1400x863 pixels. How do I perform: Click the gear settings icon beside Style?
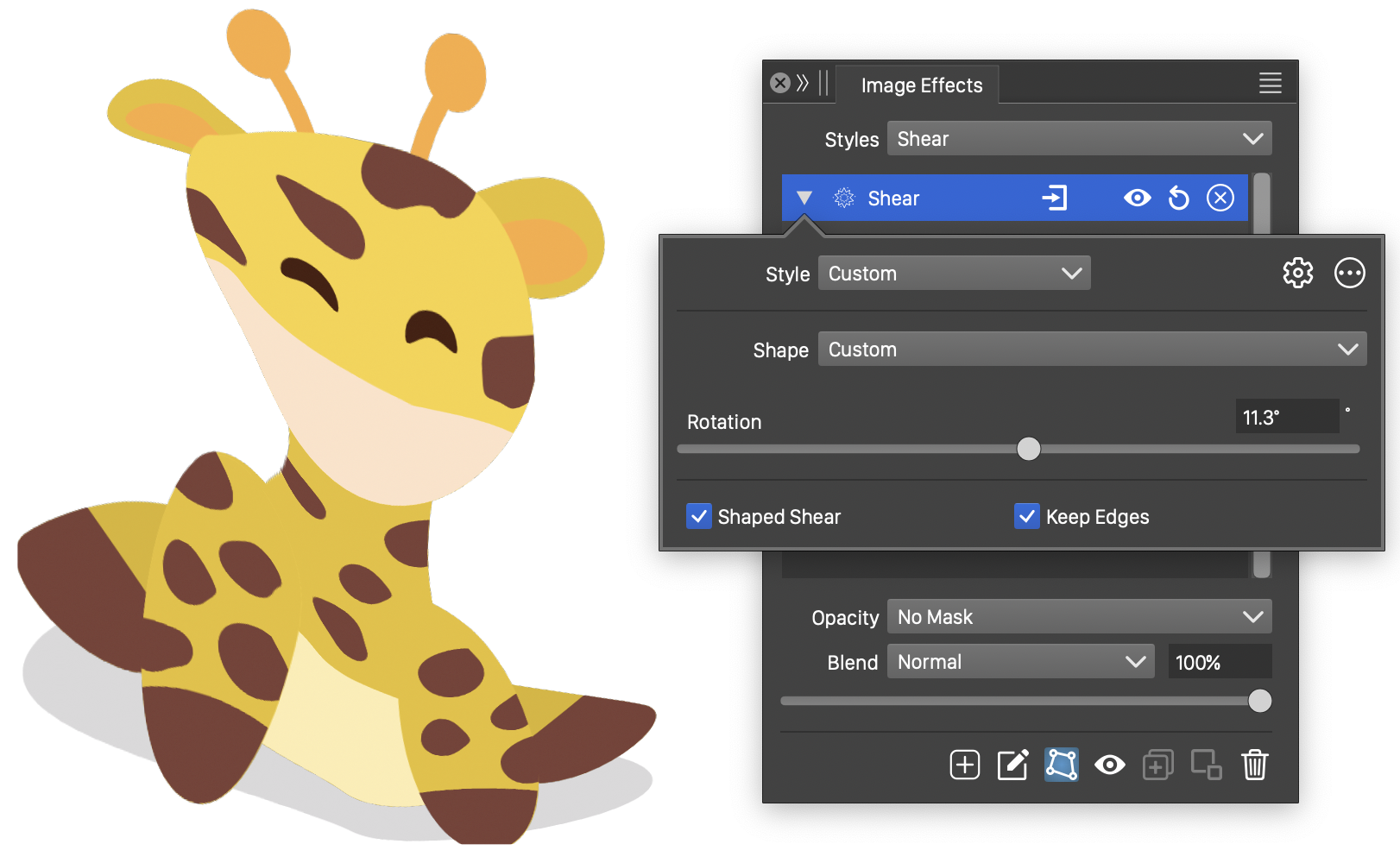tap(1297, 273)
